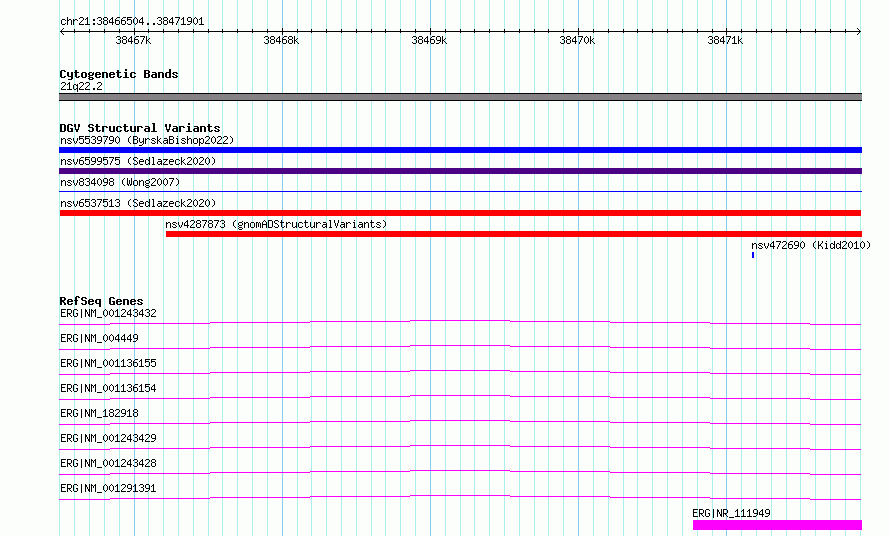
Task: Click the ERG|NM_001136154 transcript label
Action: pos(108,388)
